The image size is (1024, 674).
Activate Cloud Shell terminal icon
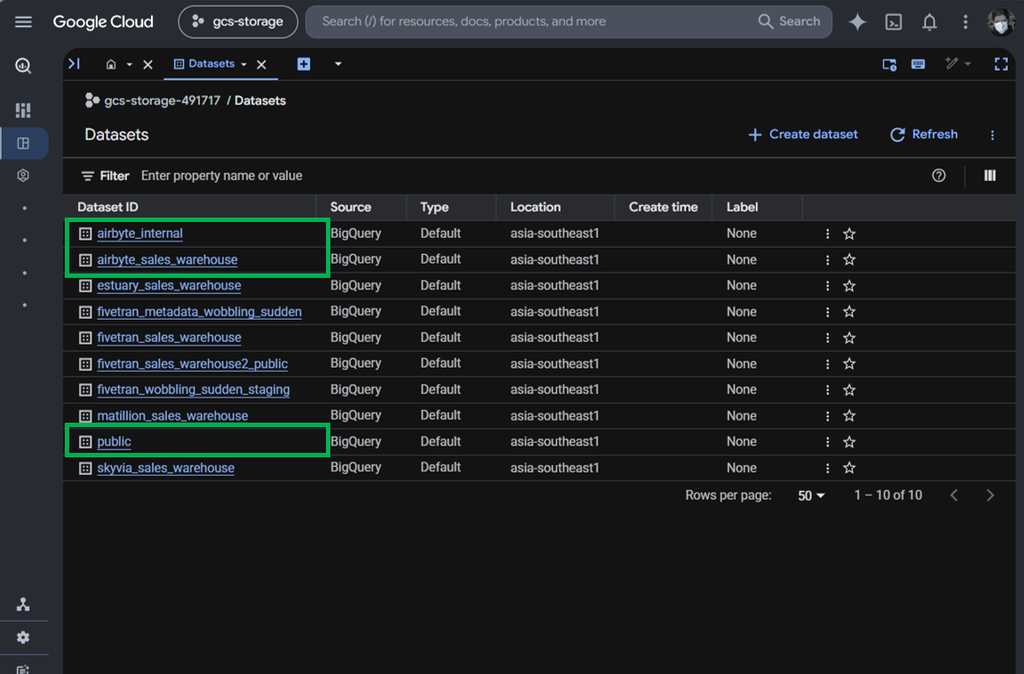tap(893, 22)
